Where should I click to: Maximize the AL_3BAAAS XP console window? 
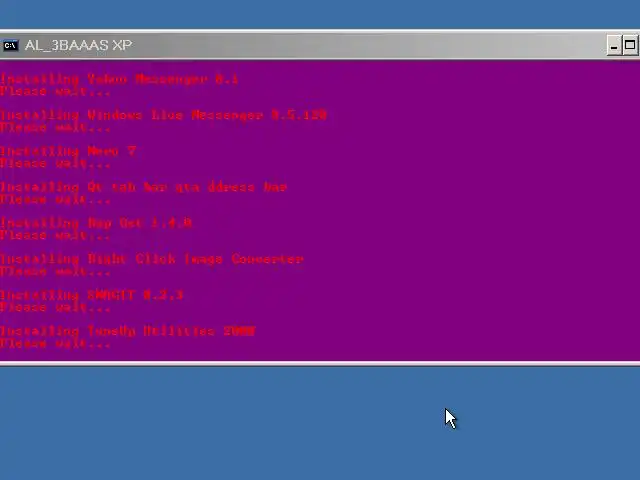[x=630, y=45]
